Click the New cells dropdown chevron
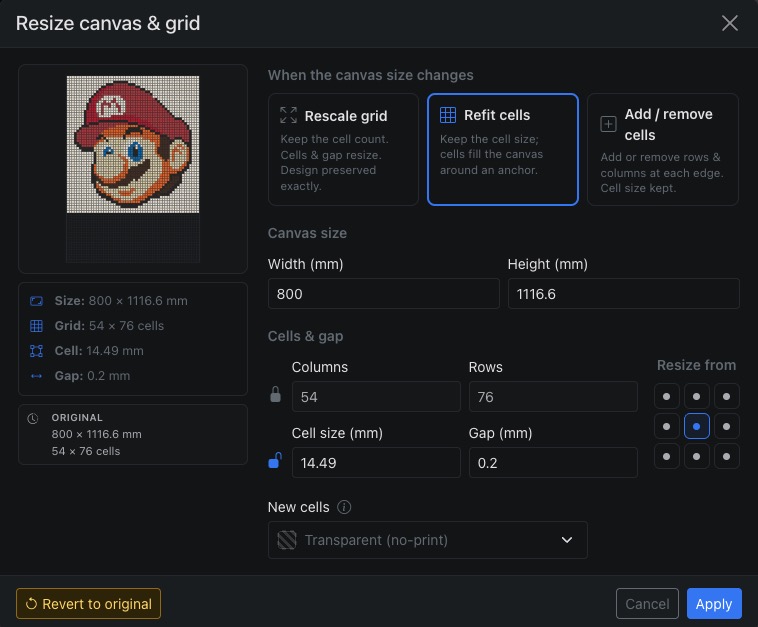The height and width of the screenshot is (627, 758). coord(567,540)
